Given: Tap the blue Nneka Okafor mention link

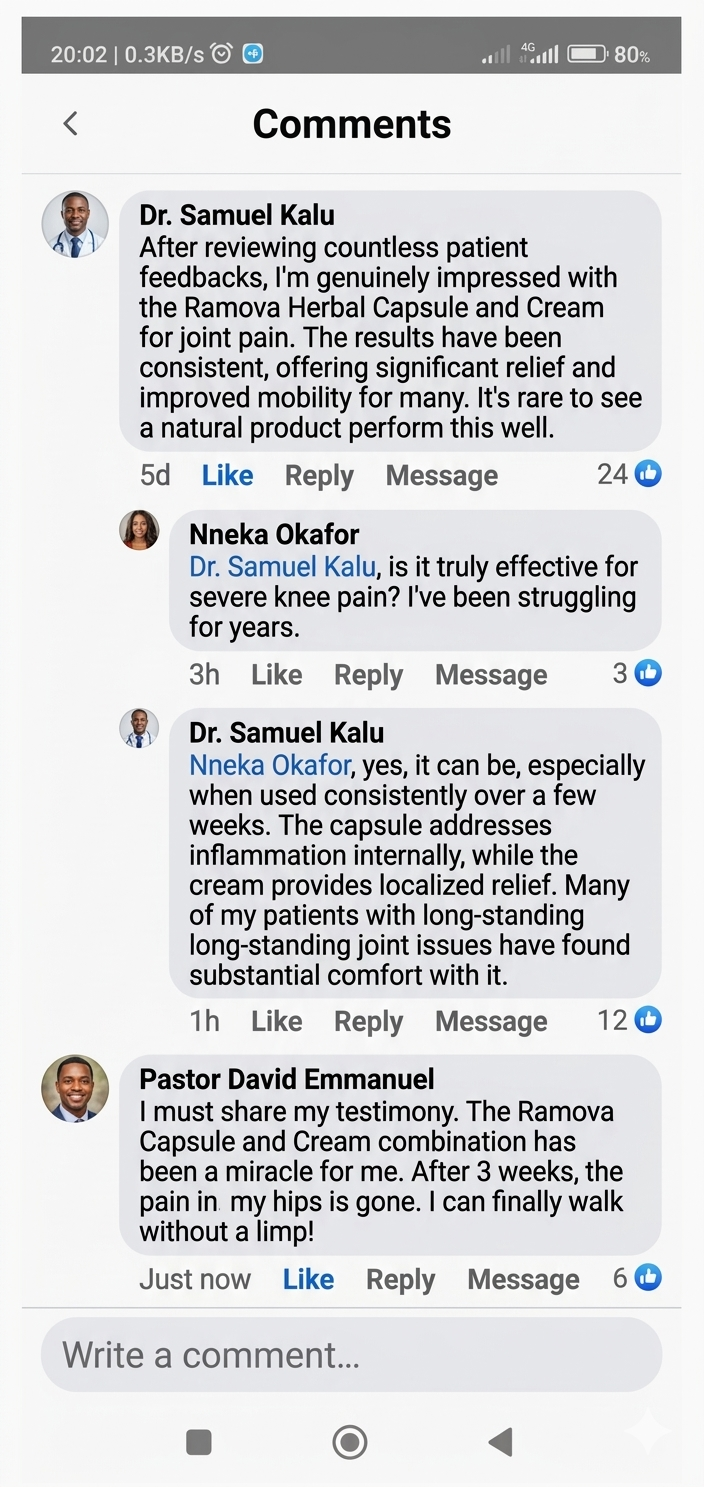Looking at the screenshot, I should [270, 766].
